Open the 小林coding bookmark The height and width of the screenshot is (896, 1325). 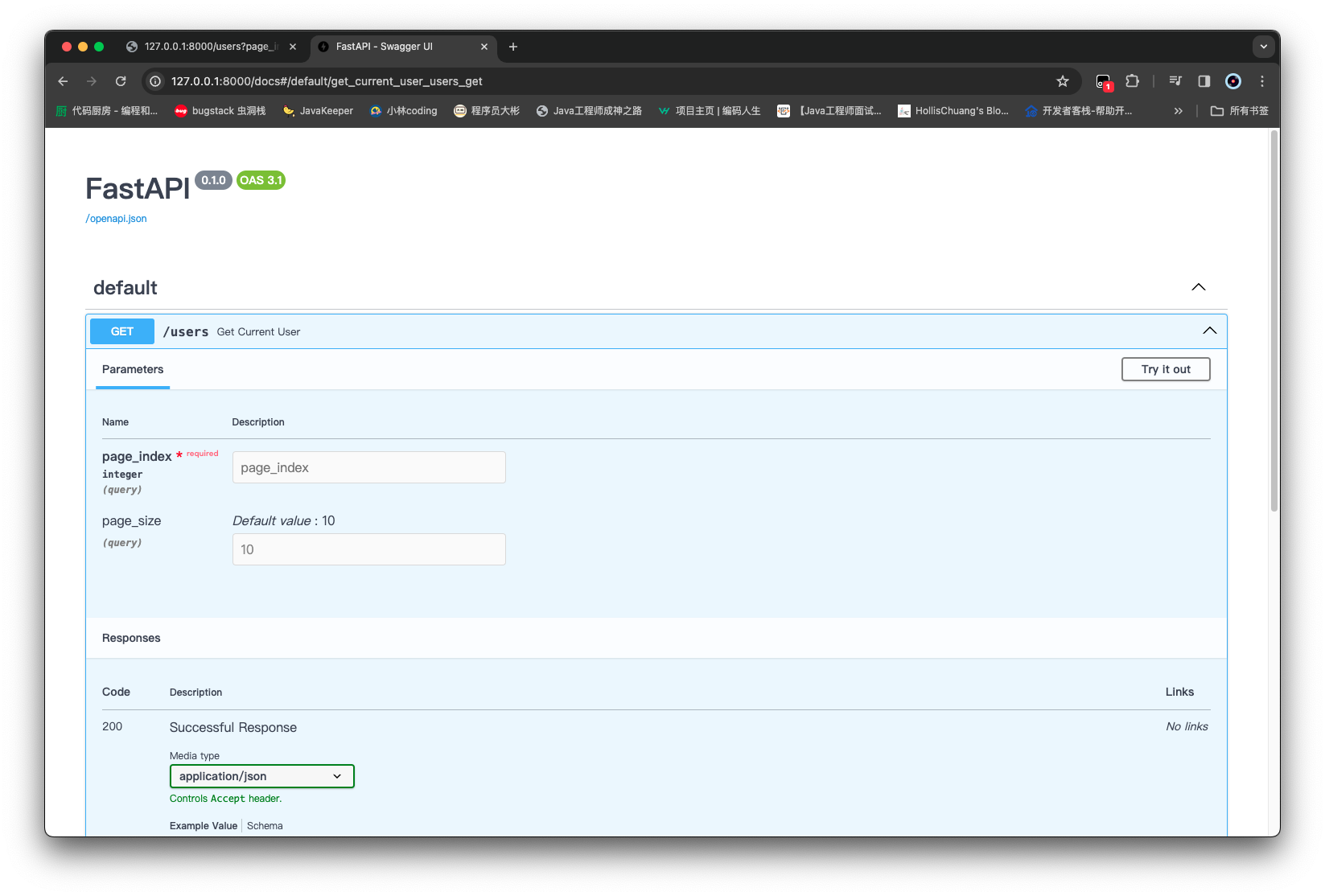coord(403,111)
